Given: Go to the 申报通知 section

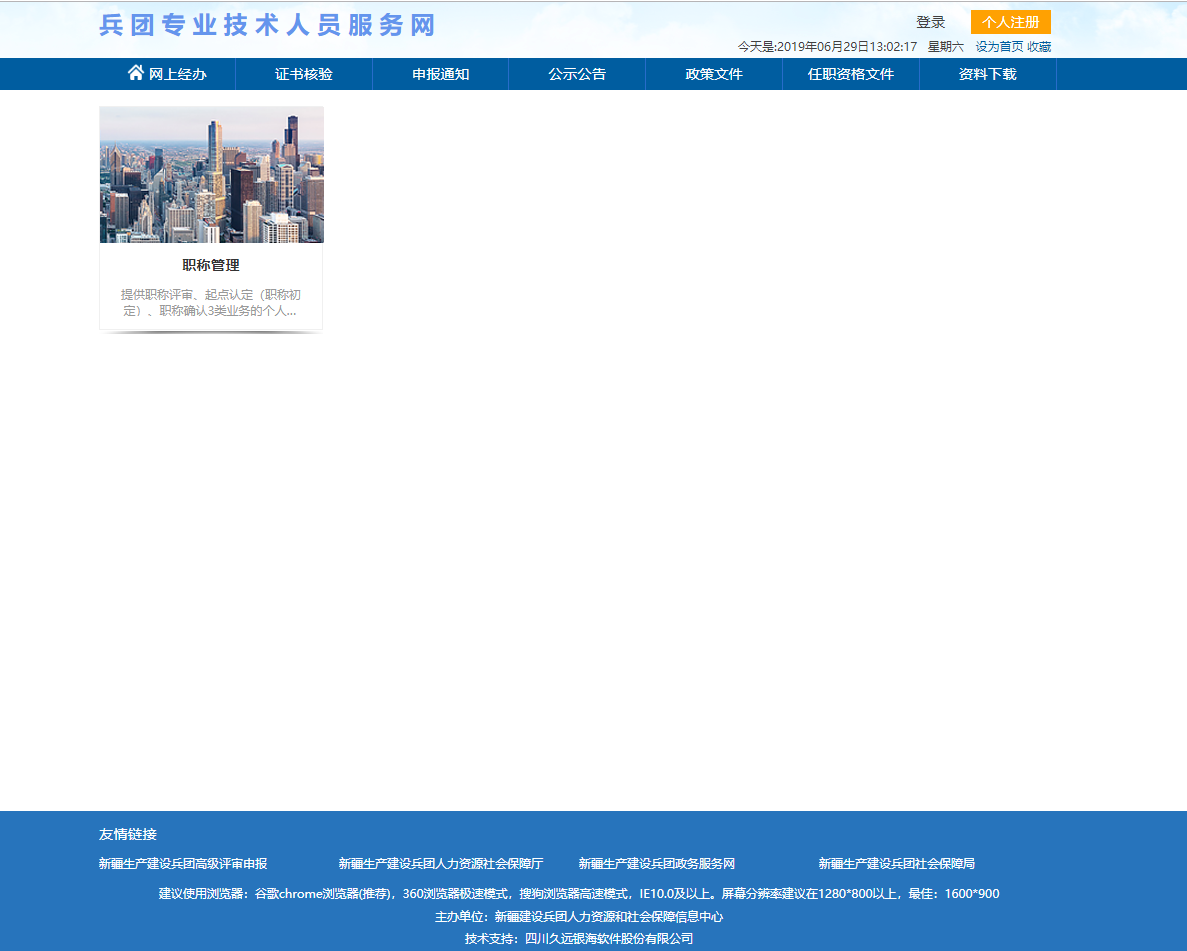Looking at the screenshot, I should [x=440, y=74].
